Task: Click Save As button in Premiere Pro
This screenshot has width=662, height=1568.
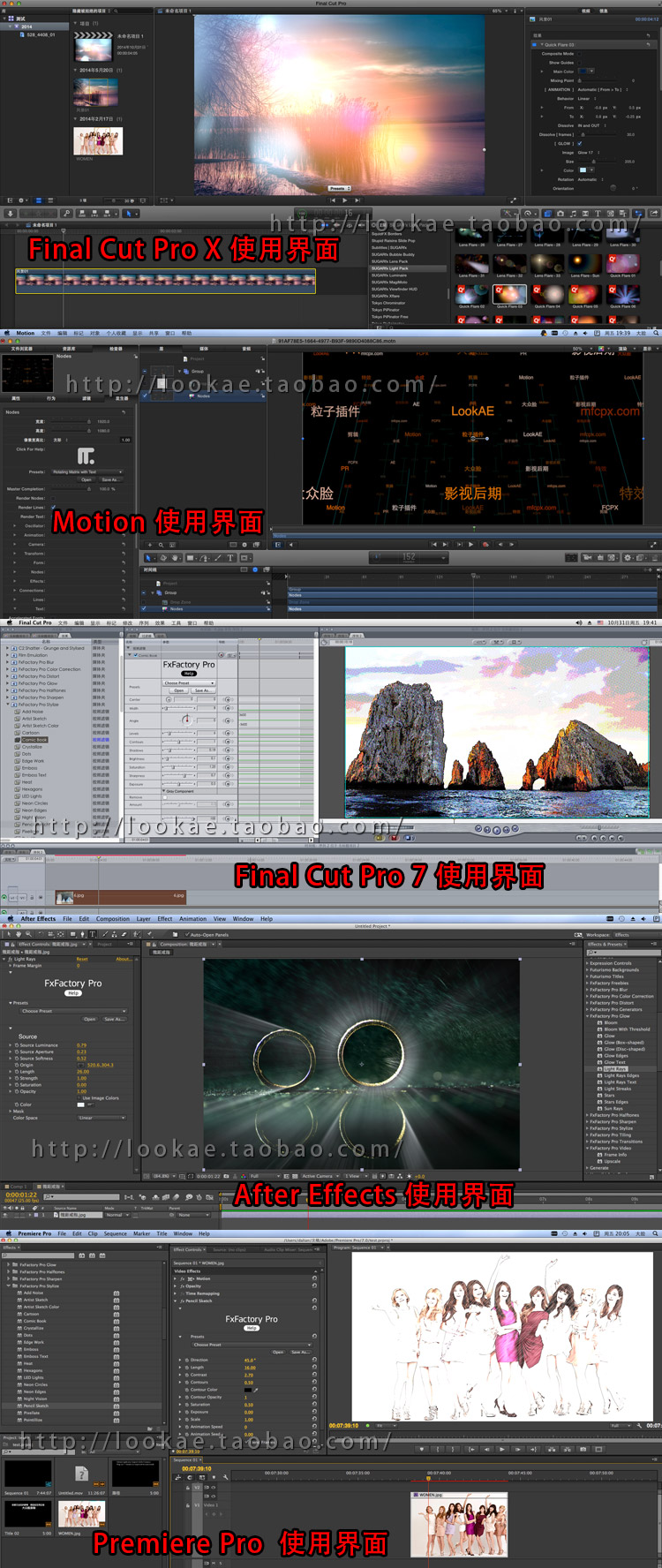Action: (x=301, y=1353)
